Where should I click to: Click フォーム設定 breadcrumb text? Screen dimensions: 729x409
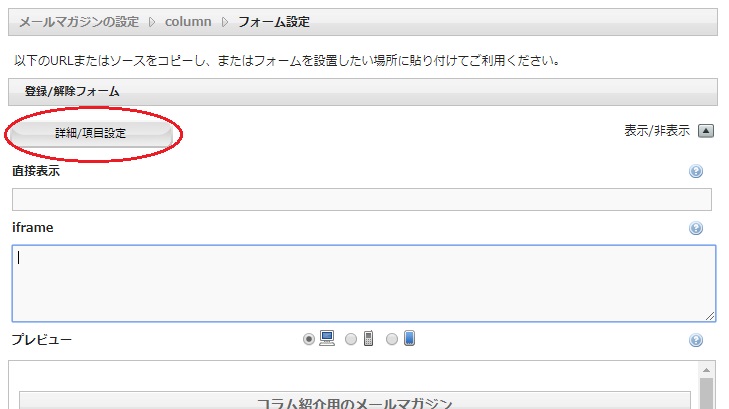pyautogui.click(x=274, y=22)
